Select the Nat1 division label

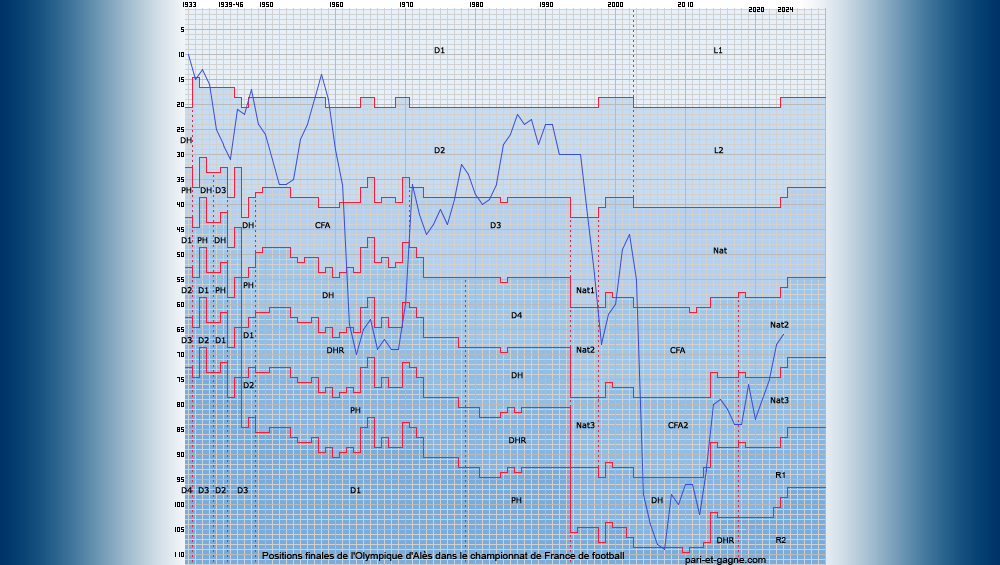[x=585, y=290]
